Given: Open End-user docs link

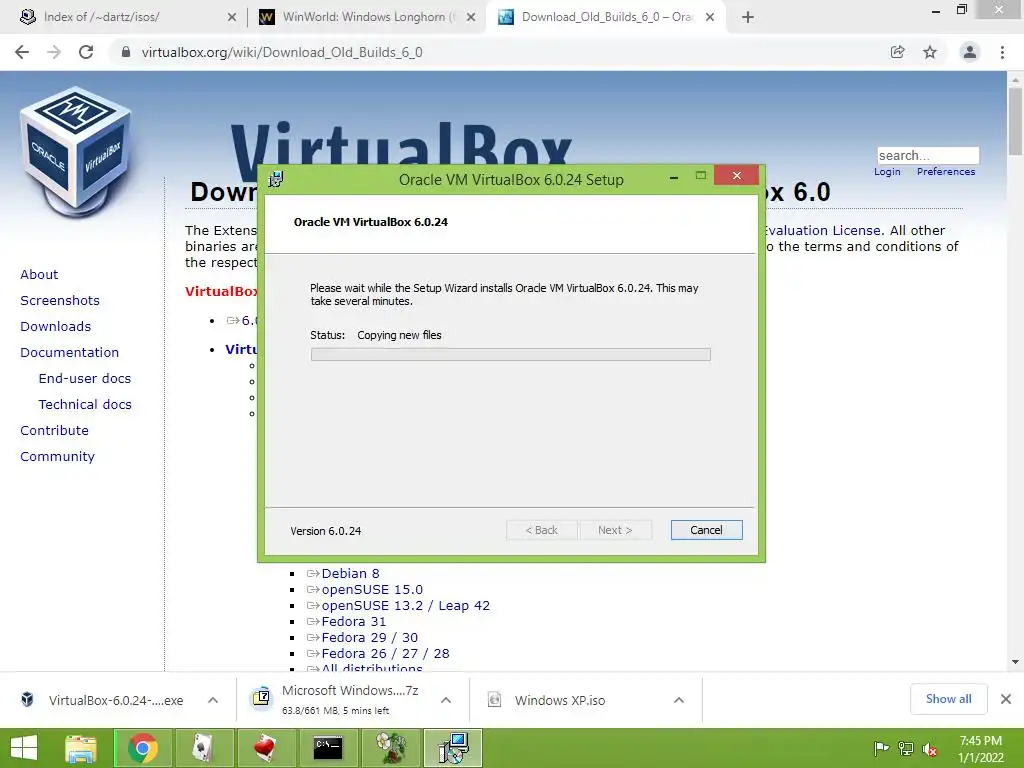Looking at the screenshot, I should coord(85,379).
